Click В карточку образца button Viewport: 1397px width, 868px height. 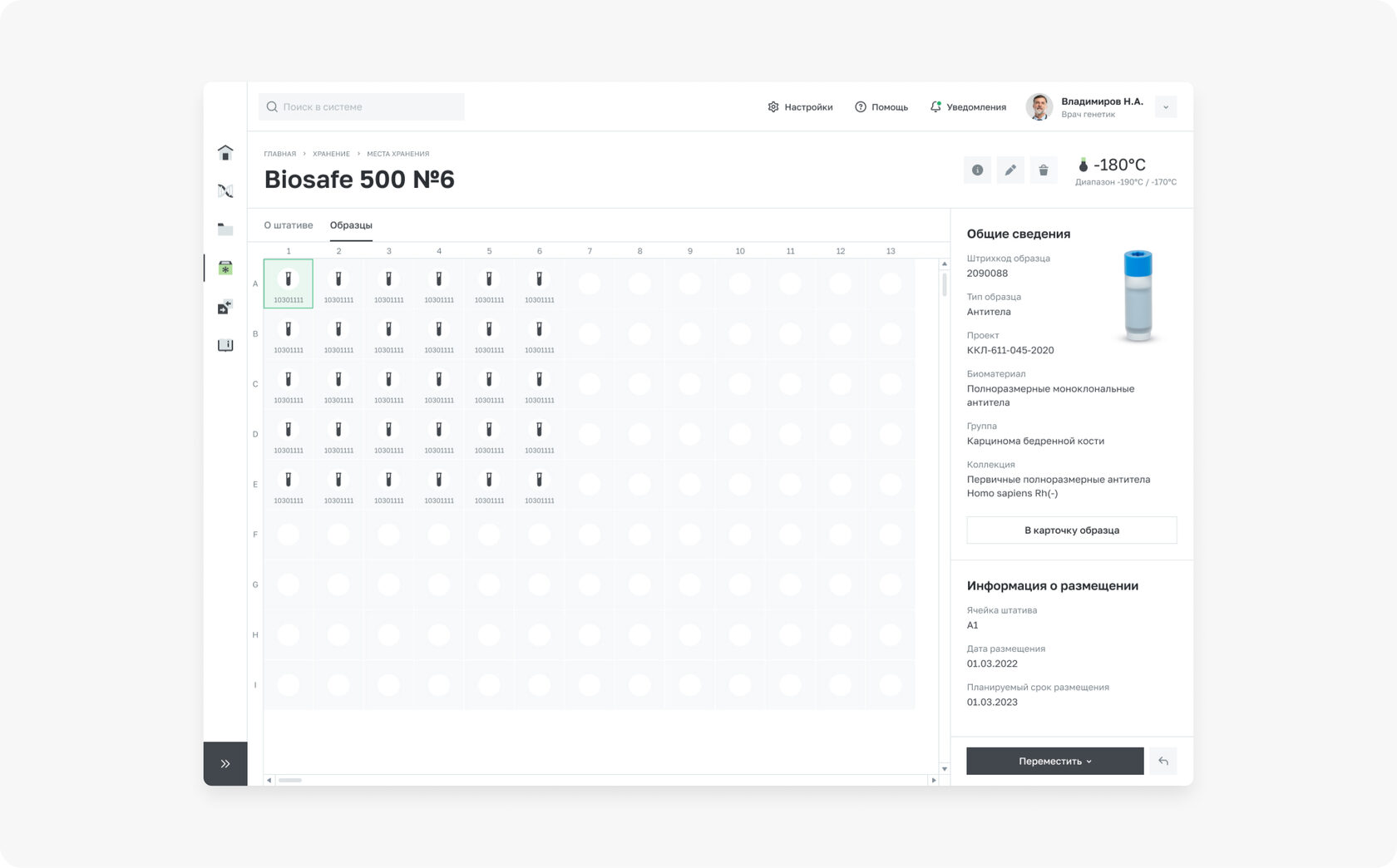(1072, 530)
